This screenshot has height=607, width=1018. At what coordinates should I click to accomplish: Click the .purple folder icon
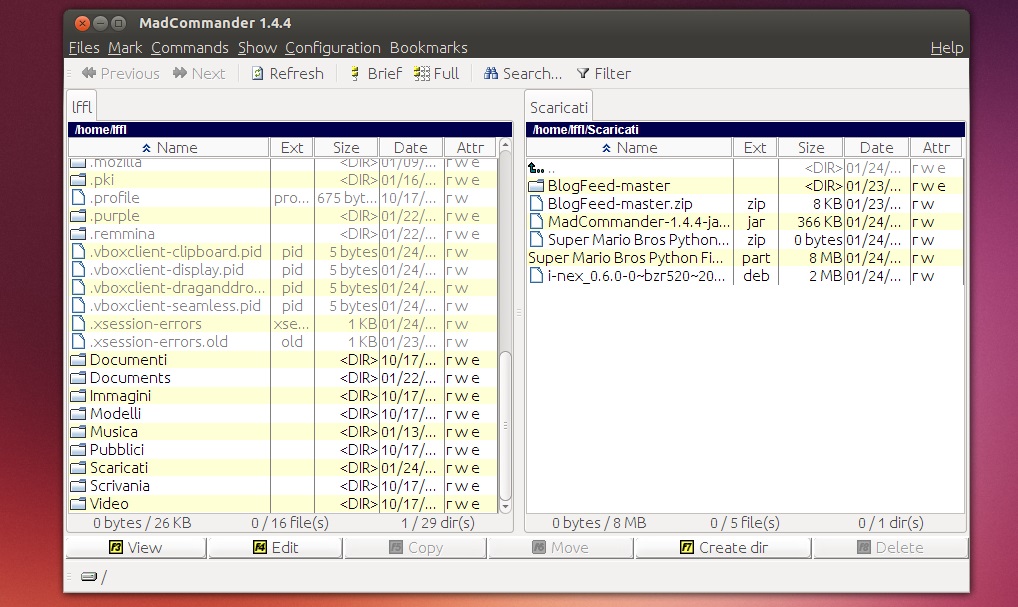pyautogui.click(x=78, y=216)
